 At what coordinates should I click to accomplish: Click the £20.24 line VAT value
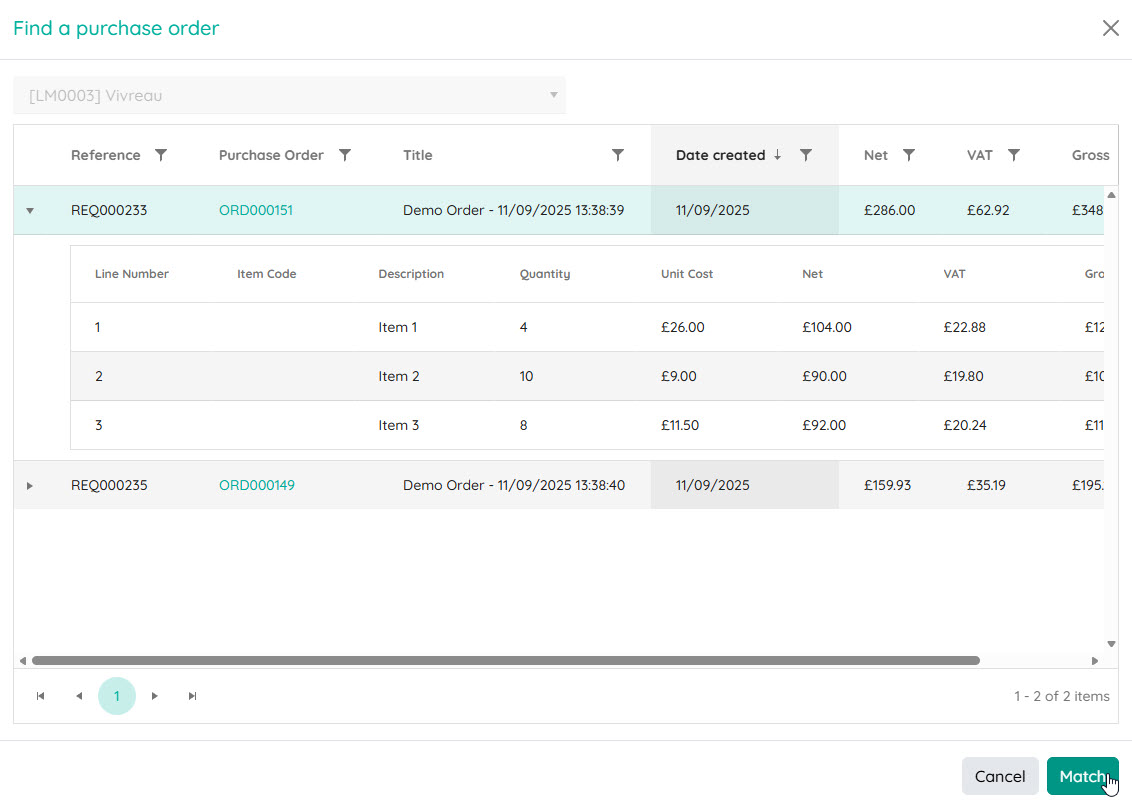(965, 425)
